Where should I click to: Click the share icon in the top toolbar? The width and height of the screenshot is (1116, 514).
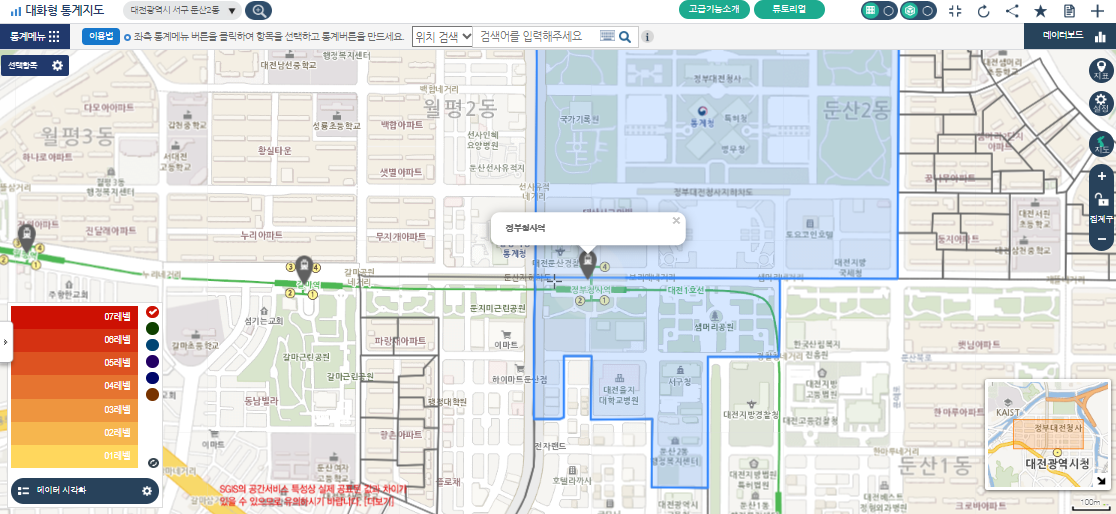coord(1012,11)
